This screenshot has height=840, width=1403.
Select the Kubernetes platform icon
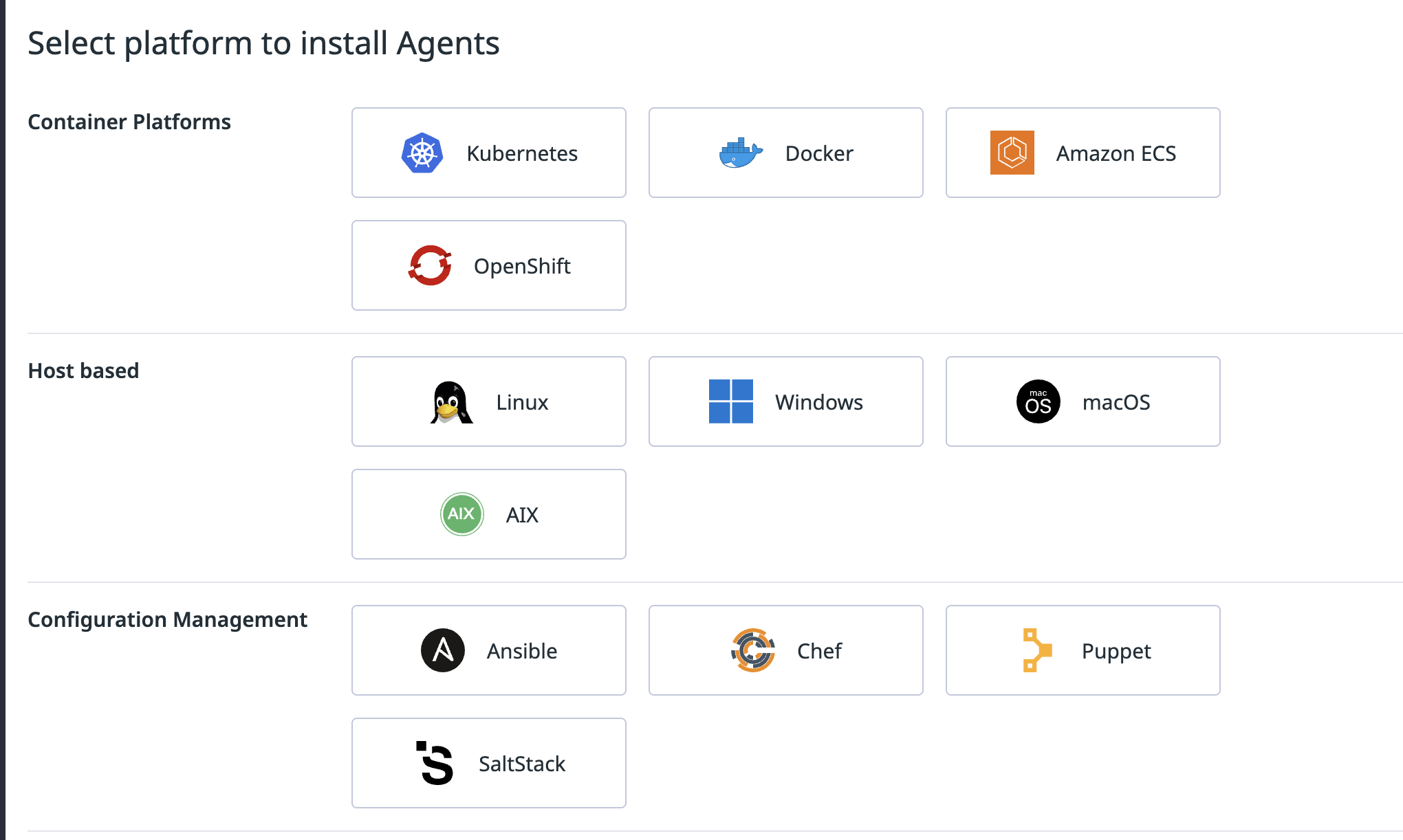click(x=422, y=153)
